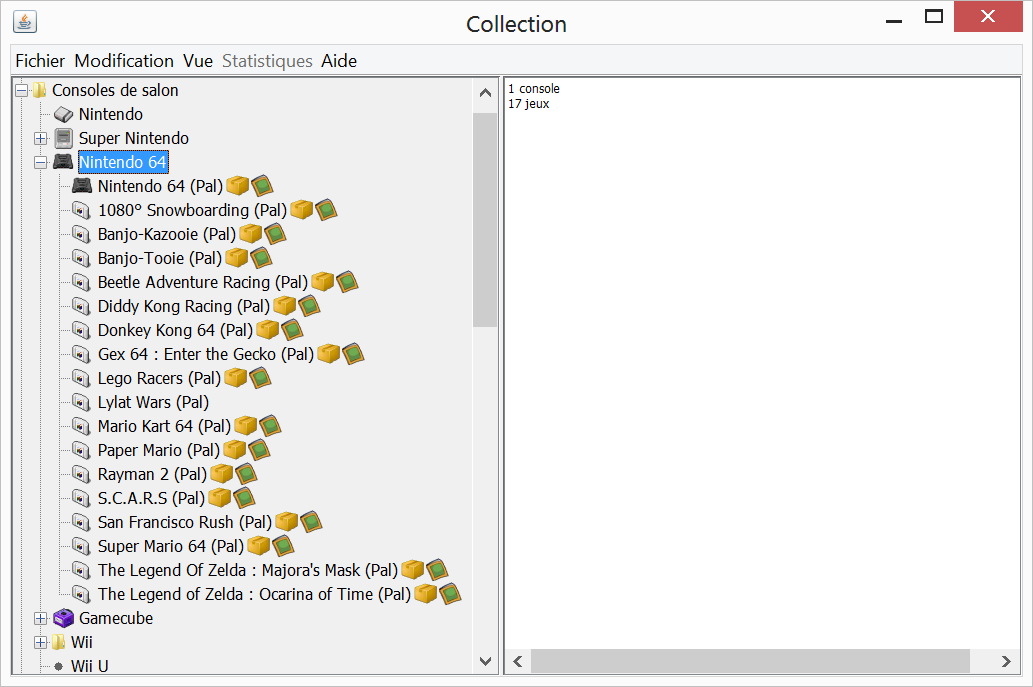Click the box icon for Donkey Kong 64

pos(267,329)
